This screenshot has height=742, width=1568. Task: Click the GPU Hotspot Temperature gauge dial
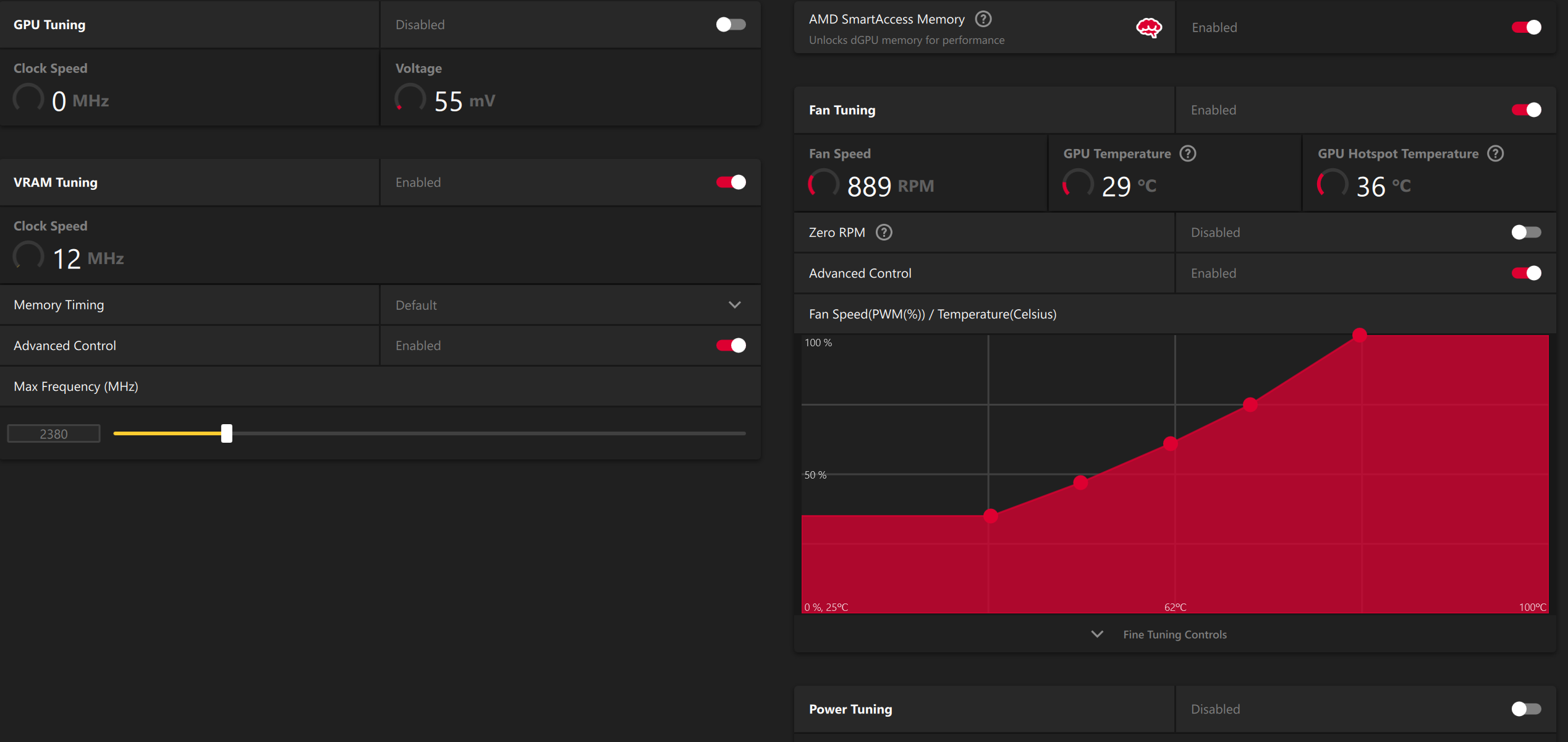point(1333,184)
